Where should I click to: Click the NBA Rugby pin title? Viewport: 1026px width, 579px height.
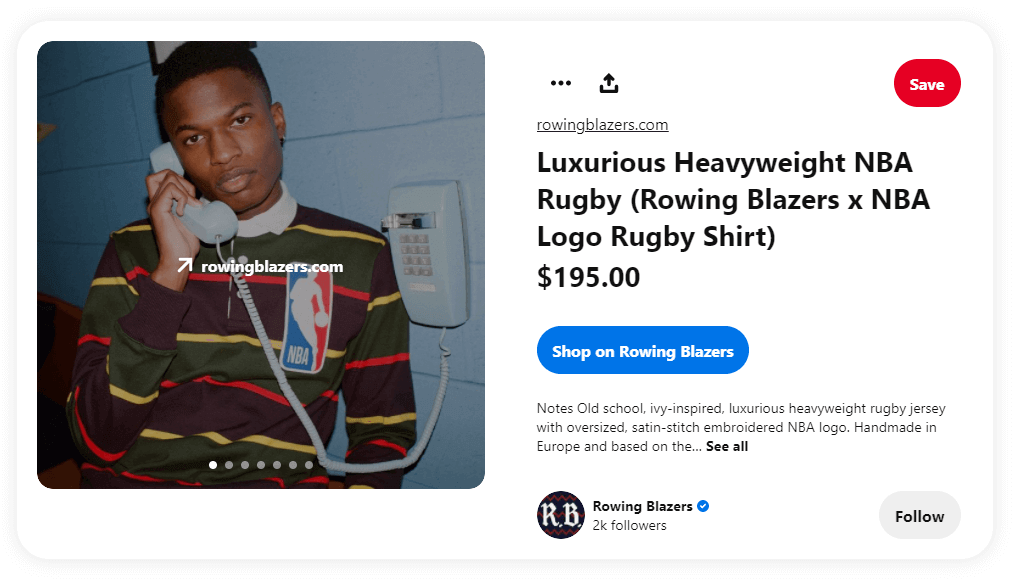tap(732, 199)
